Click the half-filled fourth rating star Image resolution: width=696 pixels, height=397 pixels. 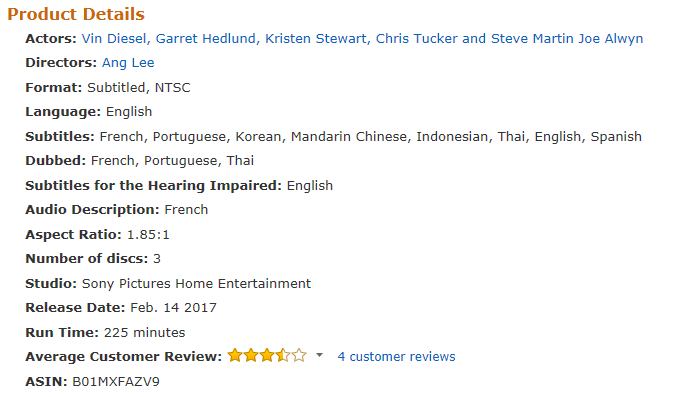283,356
